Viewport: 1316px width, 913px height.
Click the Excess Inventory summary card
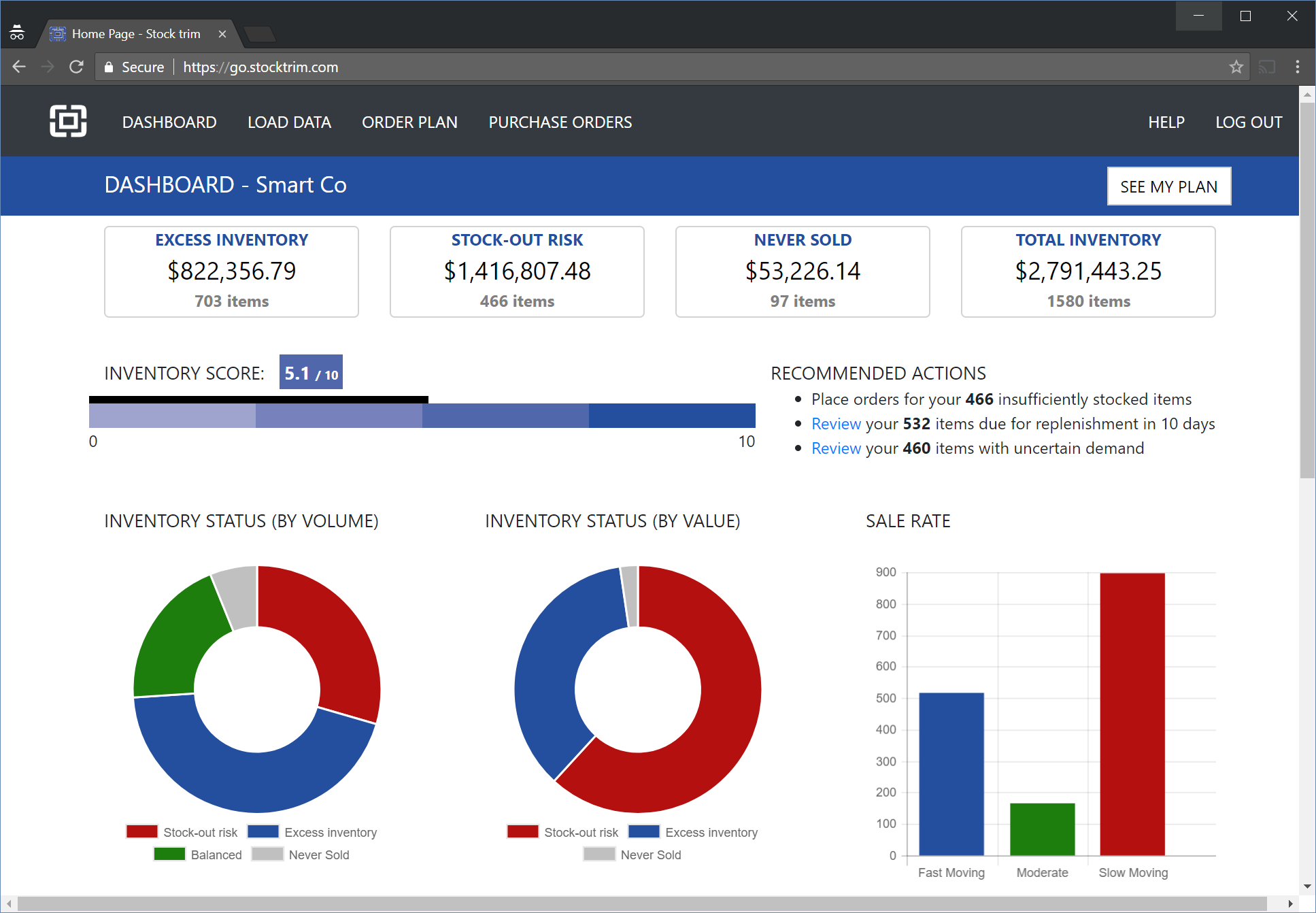[231, 271]
